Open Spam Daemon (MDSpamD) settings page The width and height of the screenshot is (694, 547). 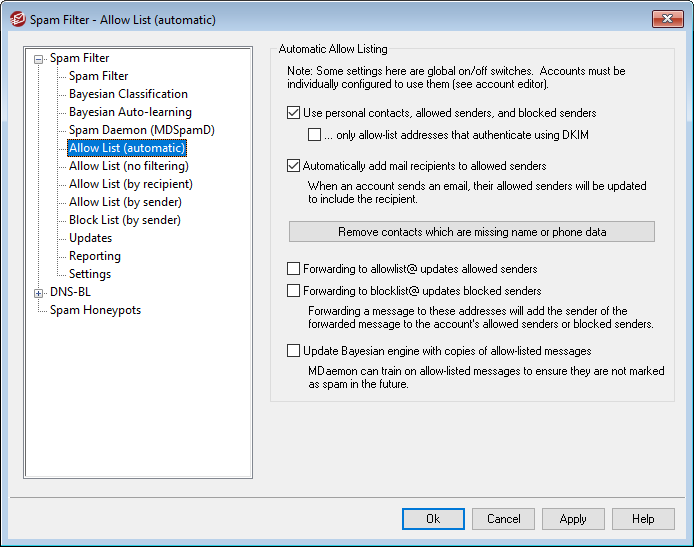pyautogui.click(x=141, y=130)
